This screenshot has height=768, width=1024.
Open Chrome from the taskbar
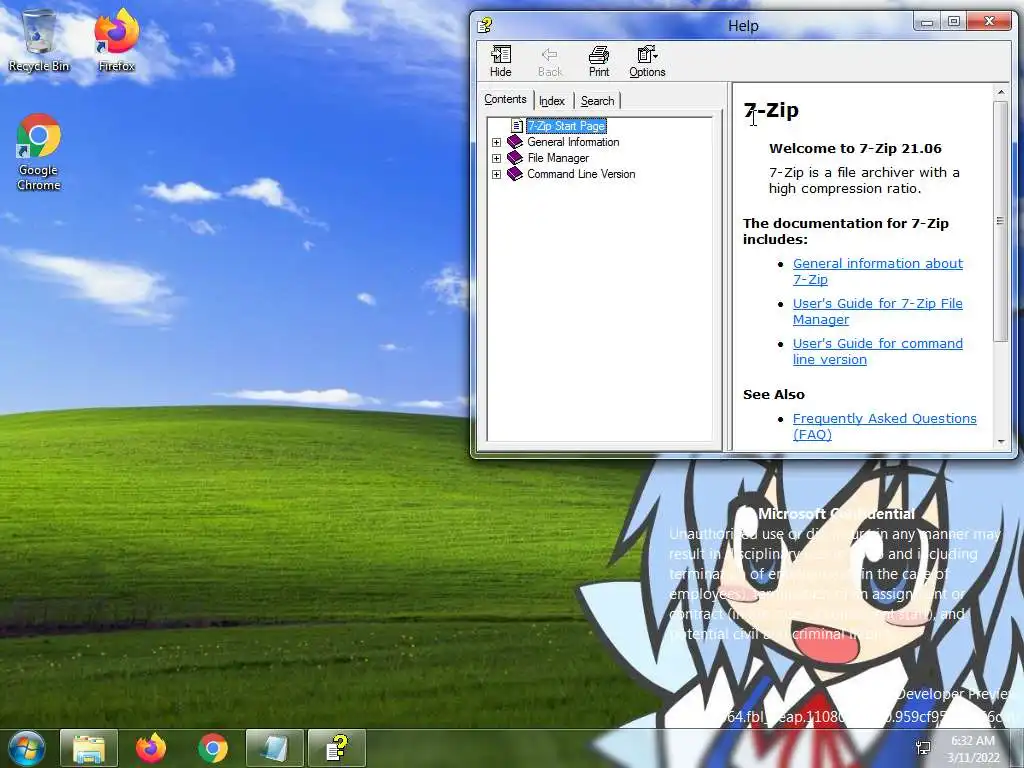click(213, 748)
